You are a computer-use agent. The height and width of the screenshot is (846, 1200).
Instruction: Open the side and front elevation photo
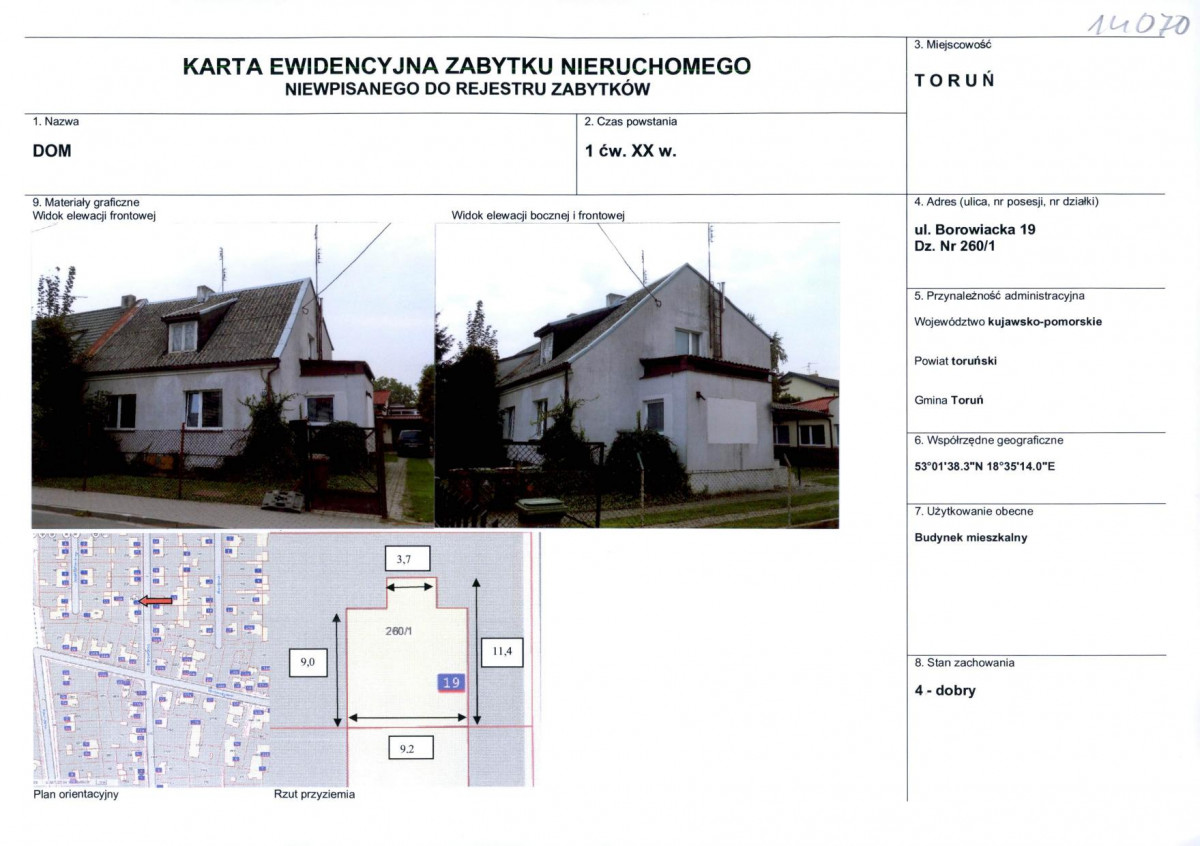(637, 375)
